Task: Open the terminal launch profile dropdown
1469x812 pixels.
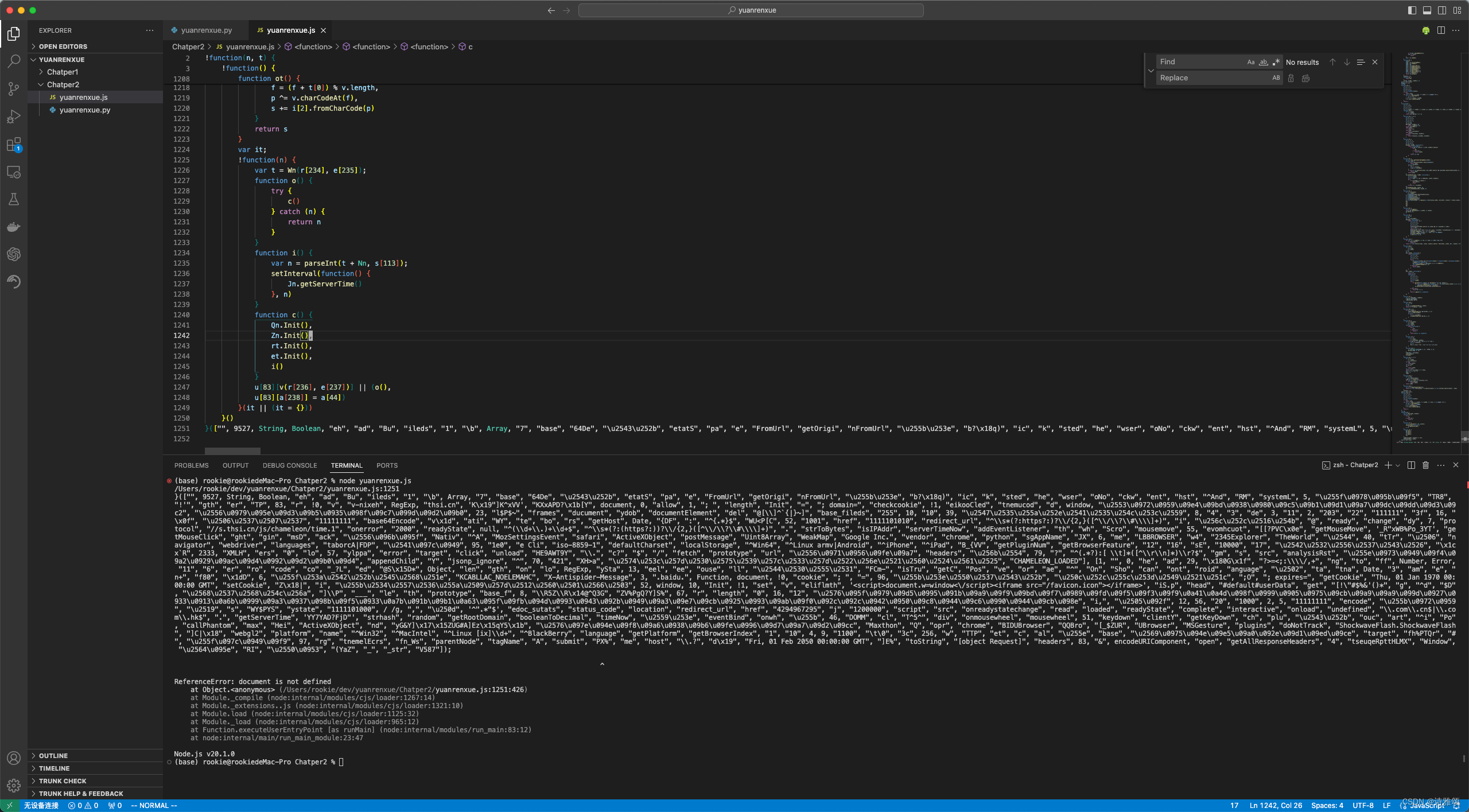Action: click(1397, 465)
